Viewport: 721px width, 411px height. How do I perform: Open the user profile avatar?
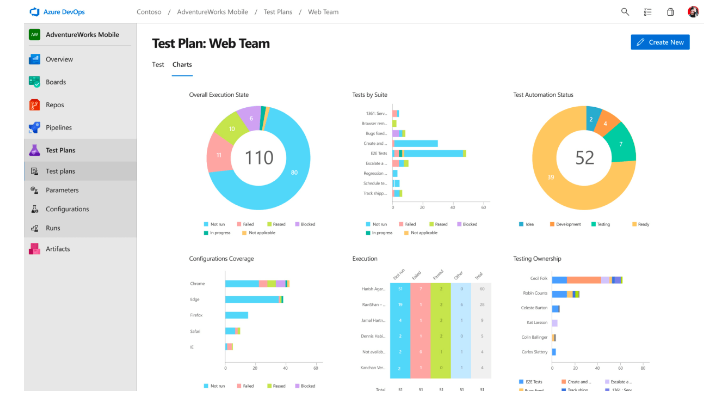[x=693, y=12]
